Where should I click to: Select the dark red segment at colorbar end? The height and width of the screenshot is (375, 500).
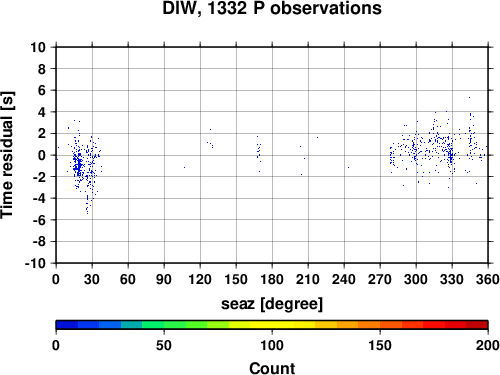click(477, 325)
